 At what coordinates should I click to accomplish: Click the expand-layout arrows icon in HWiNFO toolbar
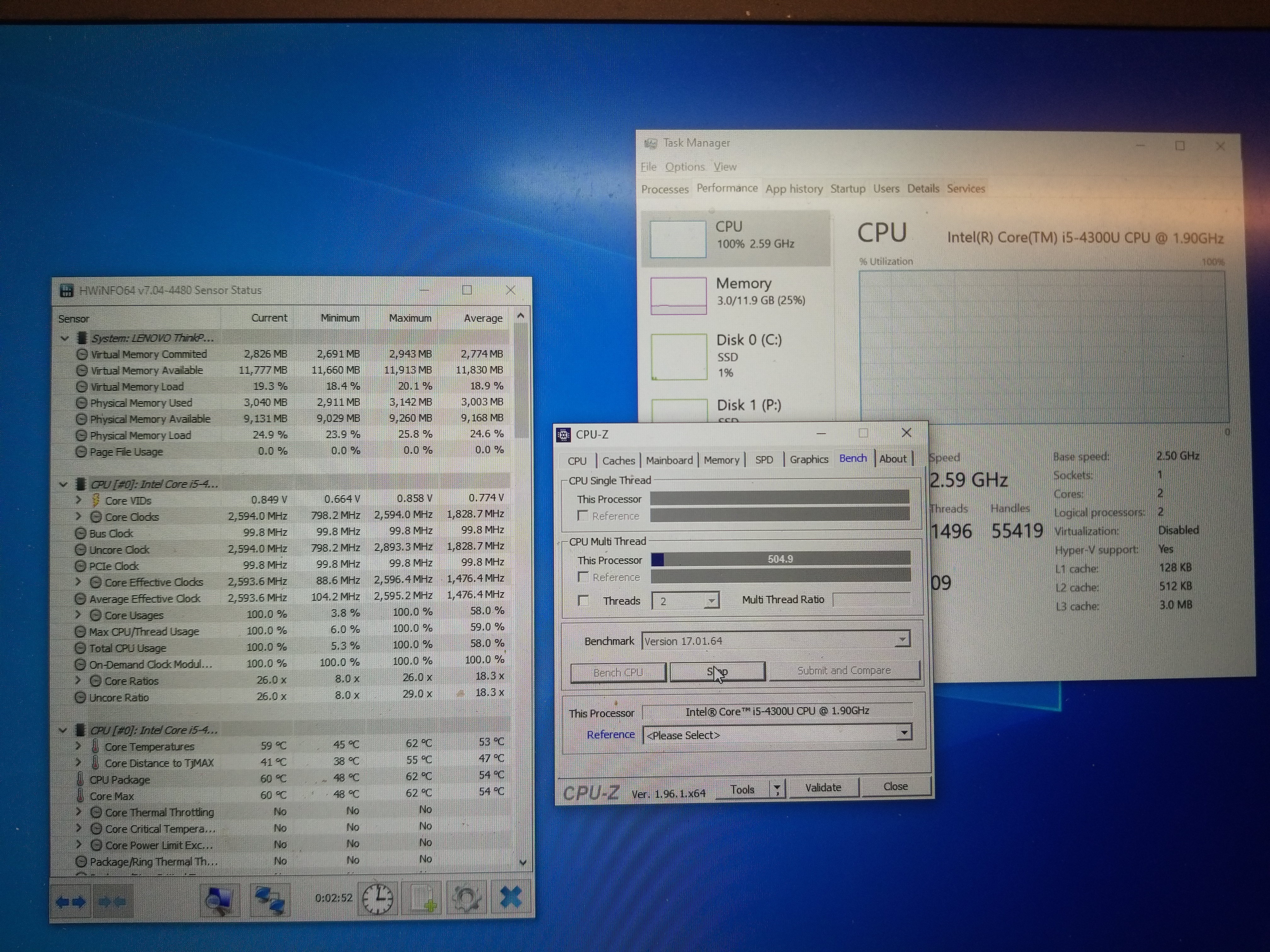pos(71,902)
